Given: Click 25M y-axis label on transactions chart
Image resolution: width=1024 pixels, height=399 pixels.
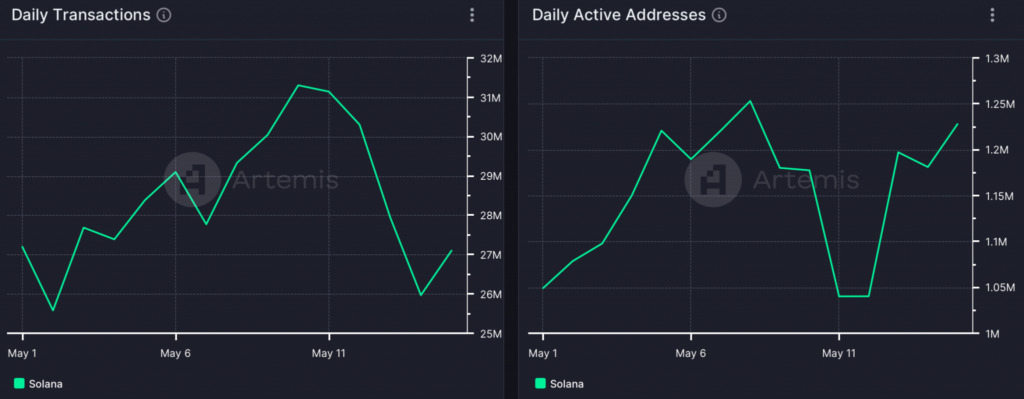Looking at the screenshot, I should click(492, 334).
